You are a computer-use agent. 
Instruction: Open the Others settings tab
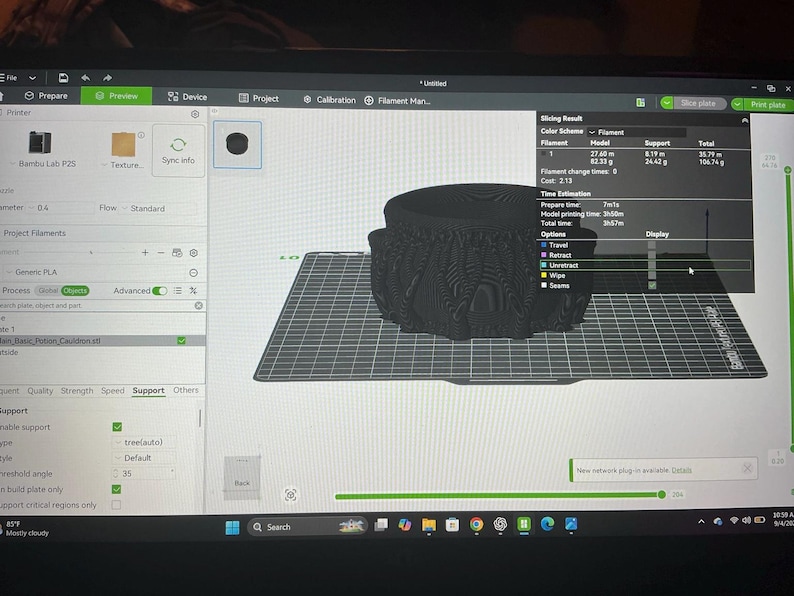tap(186, 390)
